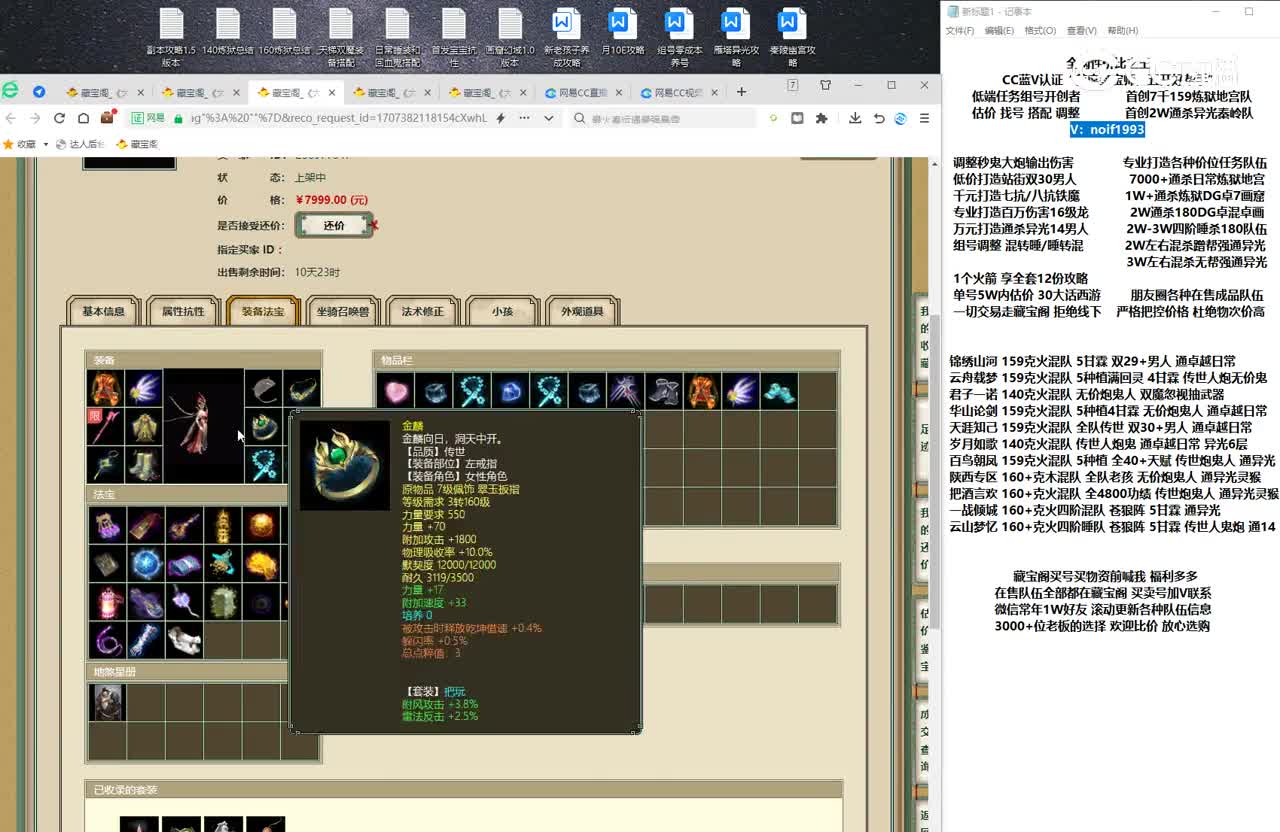
Task: Switch to the 网易CC视频 browser tab
Action: tap(680, 92)
